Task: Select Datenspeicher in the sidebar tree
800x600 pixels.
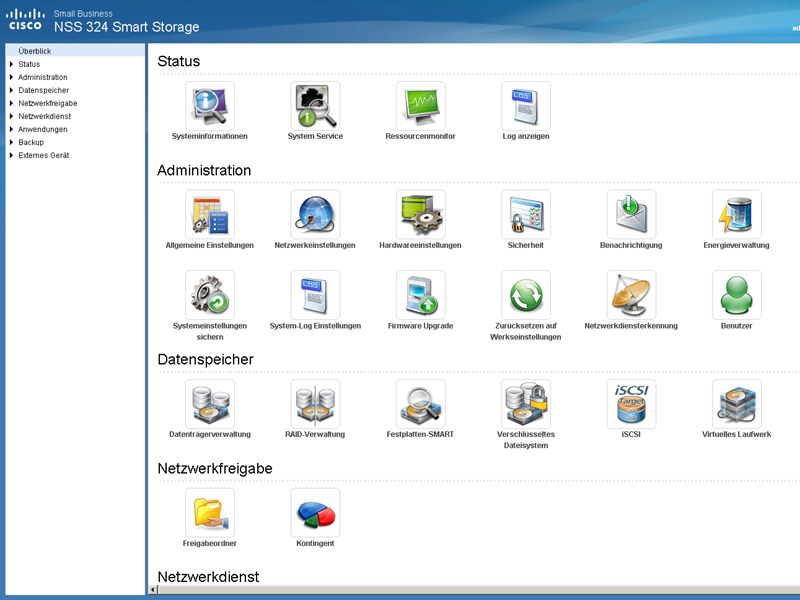Action: click(43, 90)
